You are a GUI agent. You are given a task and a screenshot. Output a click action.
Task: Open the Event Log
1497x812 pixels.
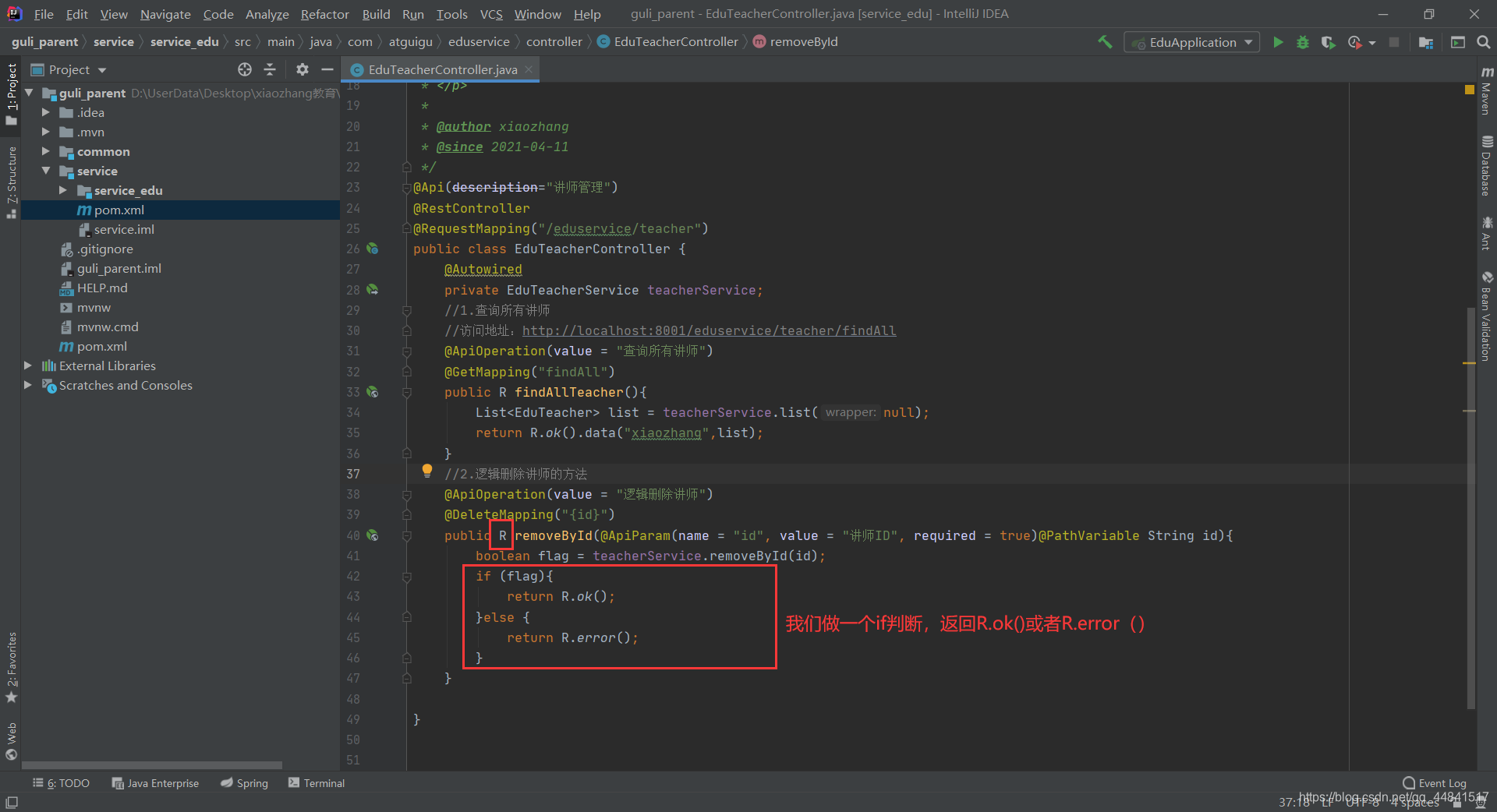pyautogui.click(x=1435, y=783)
